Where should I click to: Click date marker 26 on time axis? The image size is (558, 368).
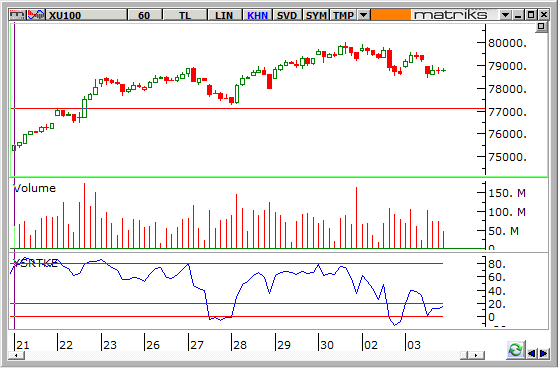[153, 345]
